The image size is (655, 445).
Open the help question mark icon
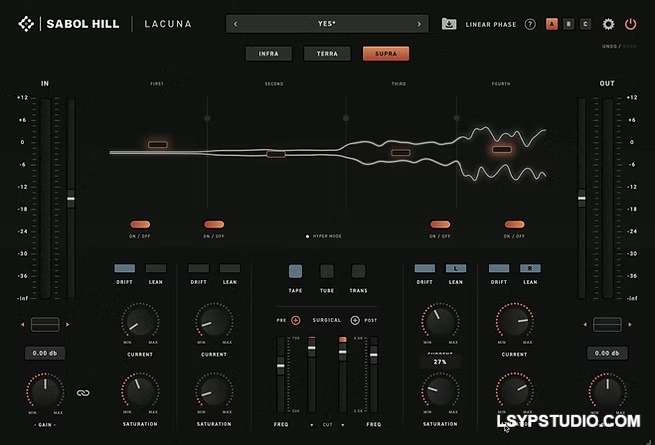point(530,24)
